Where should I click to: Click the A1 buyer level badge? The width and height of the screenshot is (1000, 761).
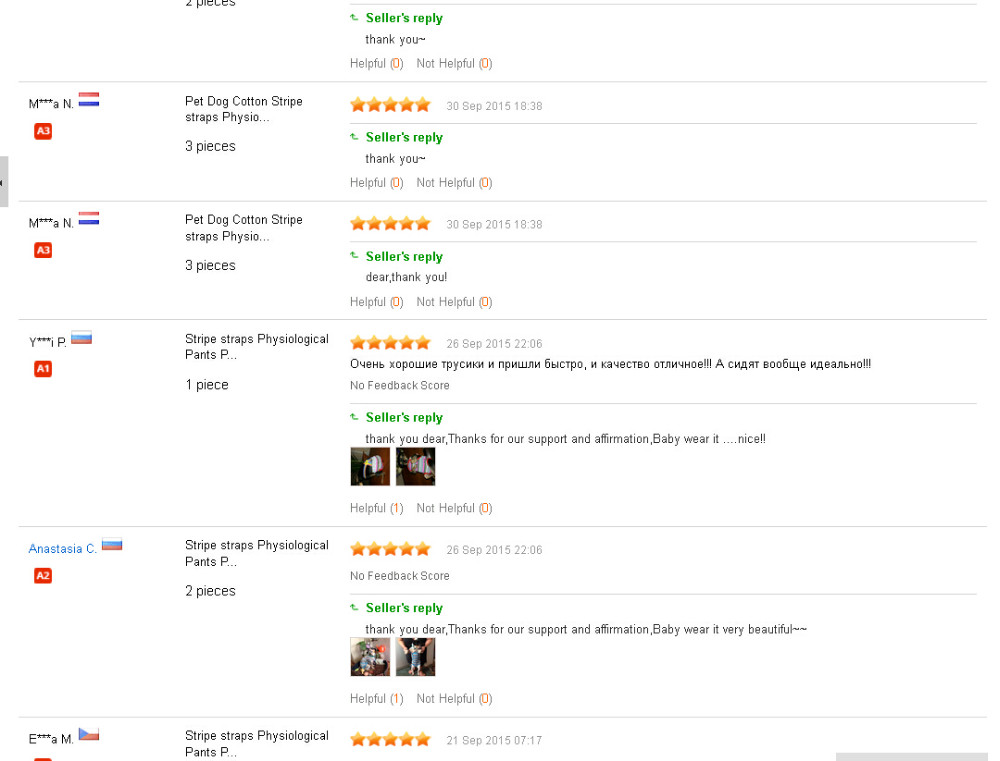tap(43, 369)
